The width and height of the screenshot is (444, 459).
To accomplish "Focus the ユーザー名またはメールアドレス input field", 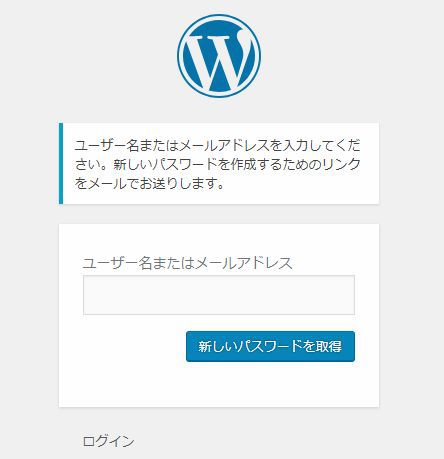I will point(219,295).
